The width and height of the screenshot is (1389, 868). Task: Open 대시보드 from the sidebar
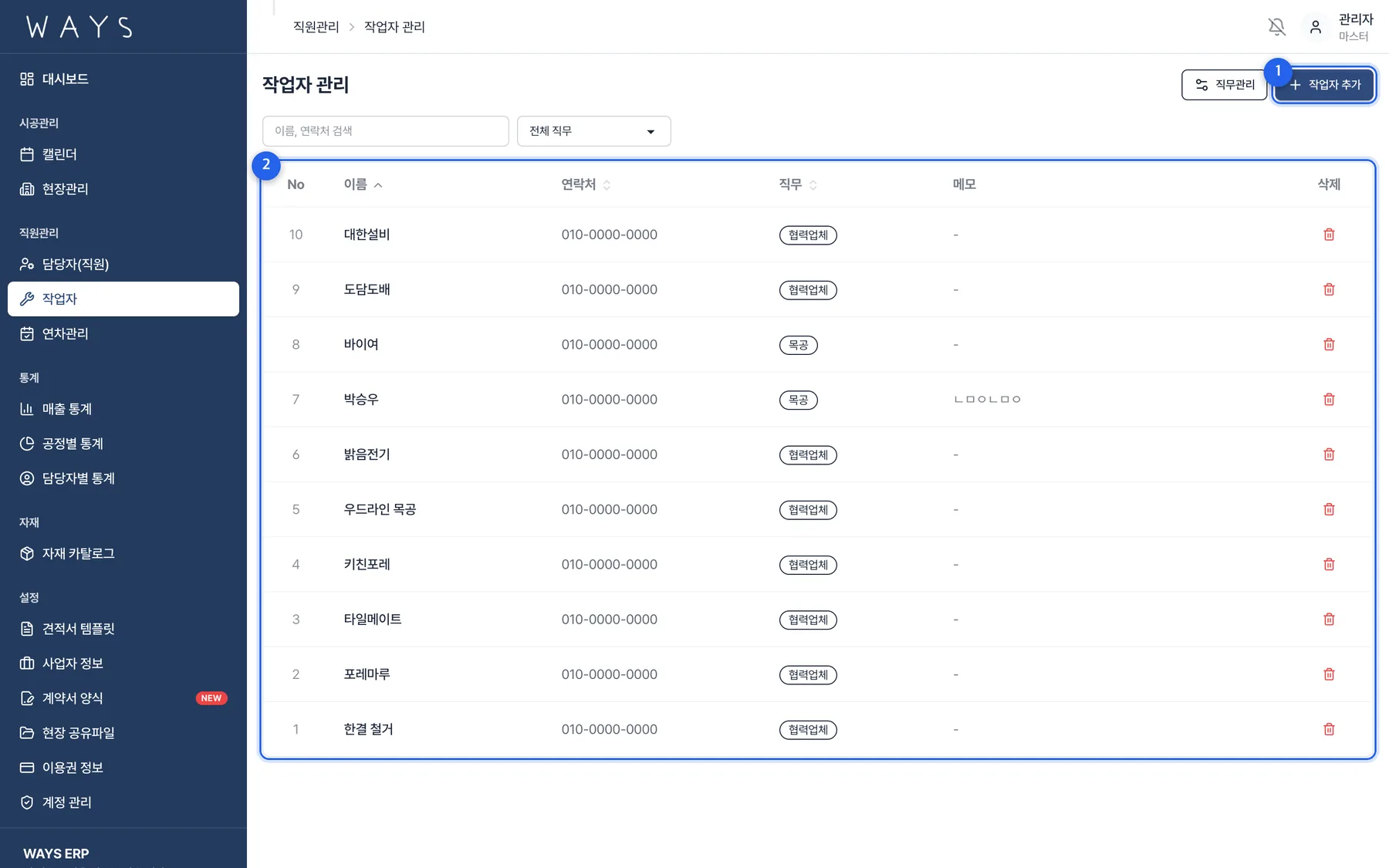[123, 79]
